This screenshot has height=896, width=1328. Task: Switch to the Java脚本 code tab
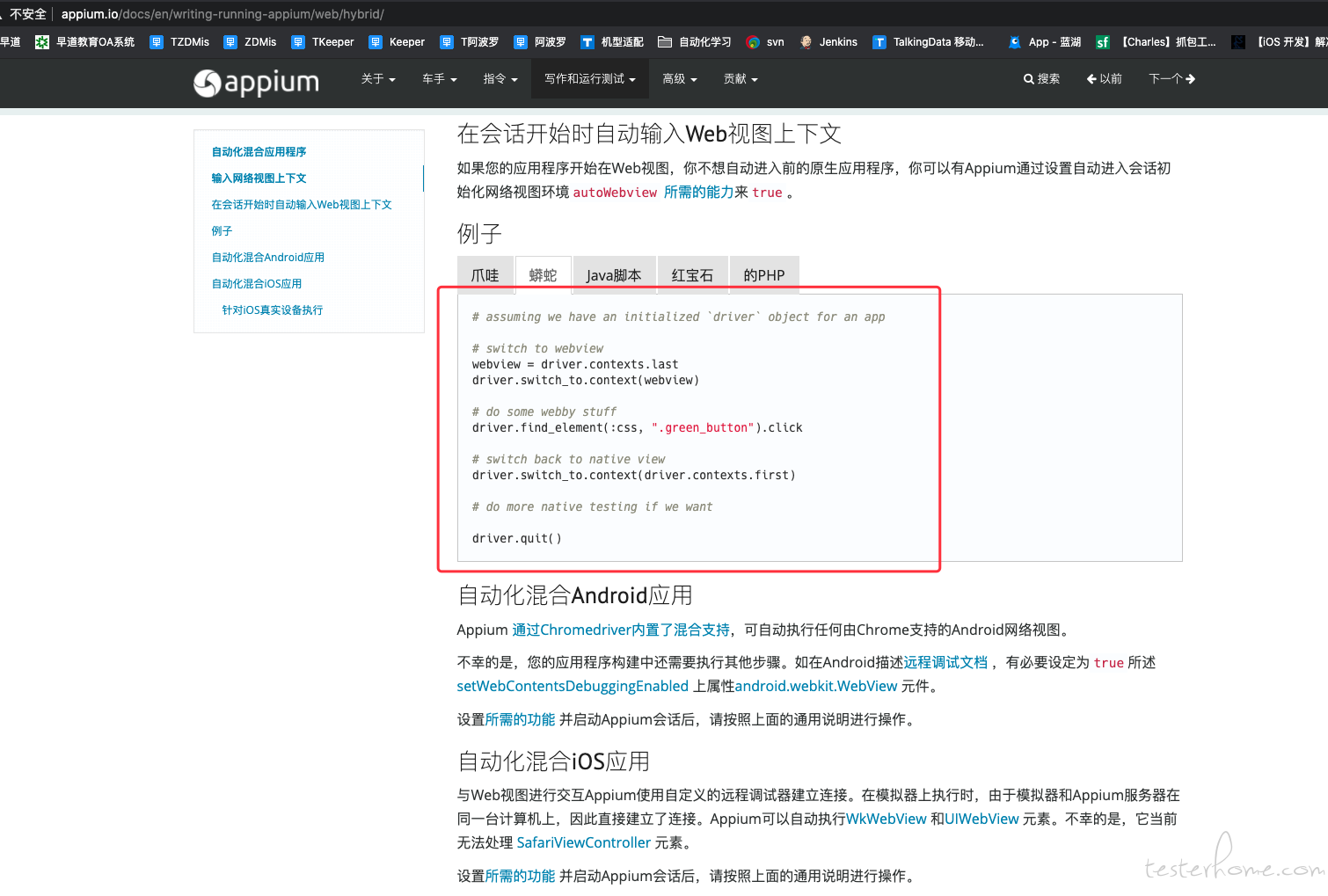tap(614, 275)
